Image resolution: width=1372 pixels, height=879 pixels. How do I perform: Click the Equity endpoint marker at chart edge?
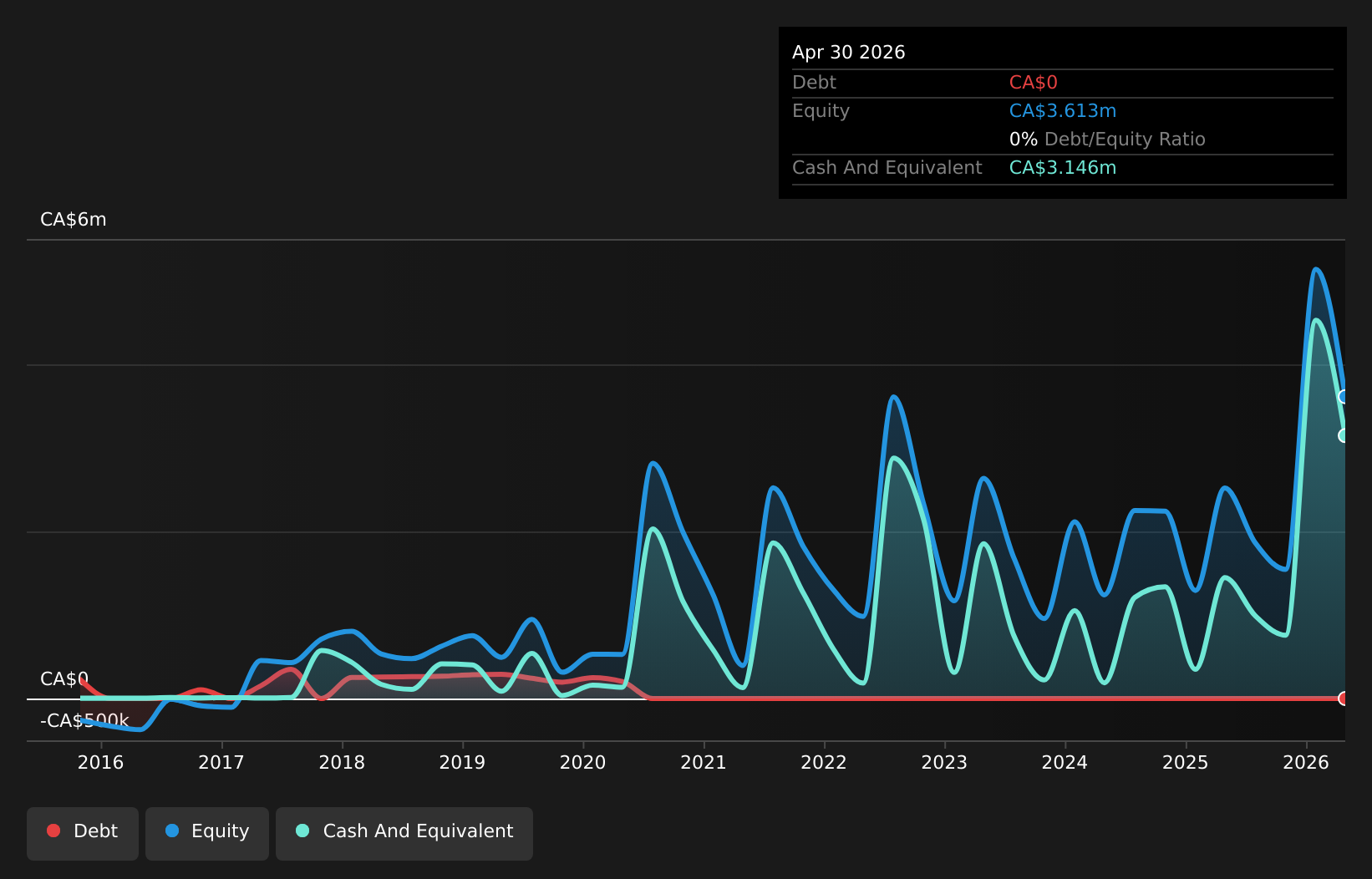pyautogui.click(x=1344, y=397)
